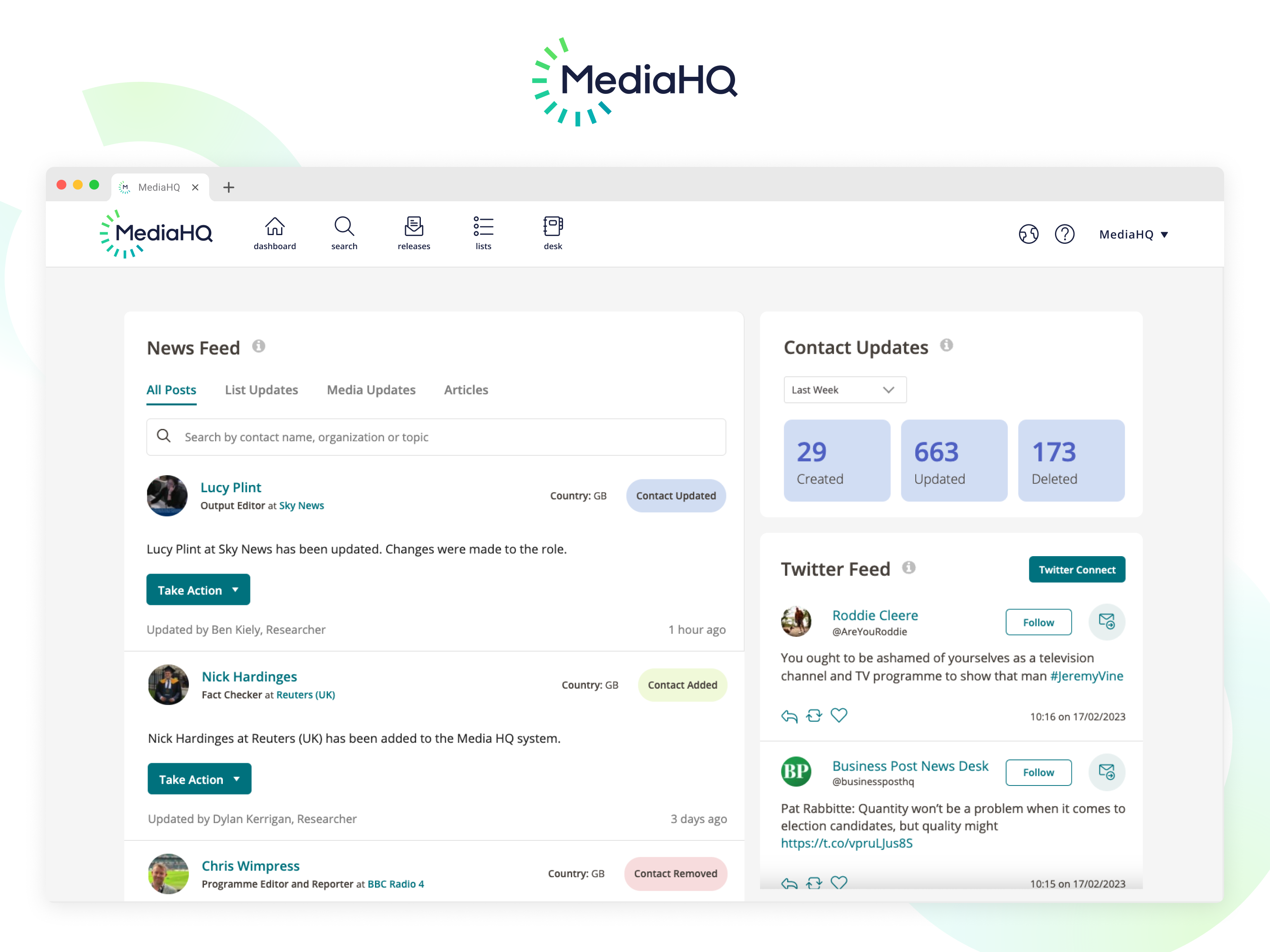Open the Last Week time range dropdown
1270x952 pixels.
(x=844, y=389)
